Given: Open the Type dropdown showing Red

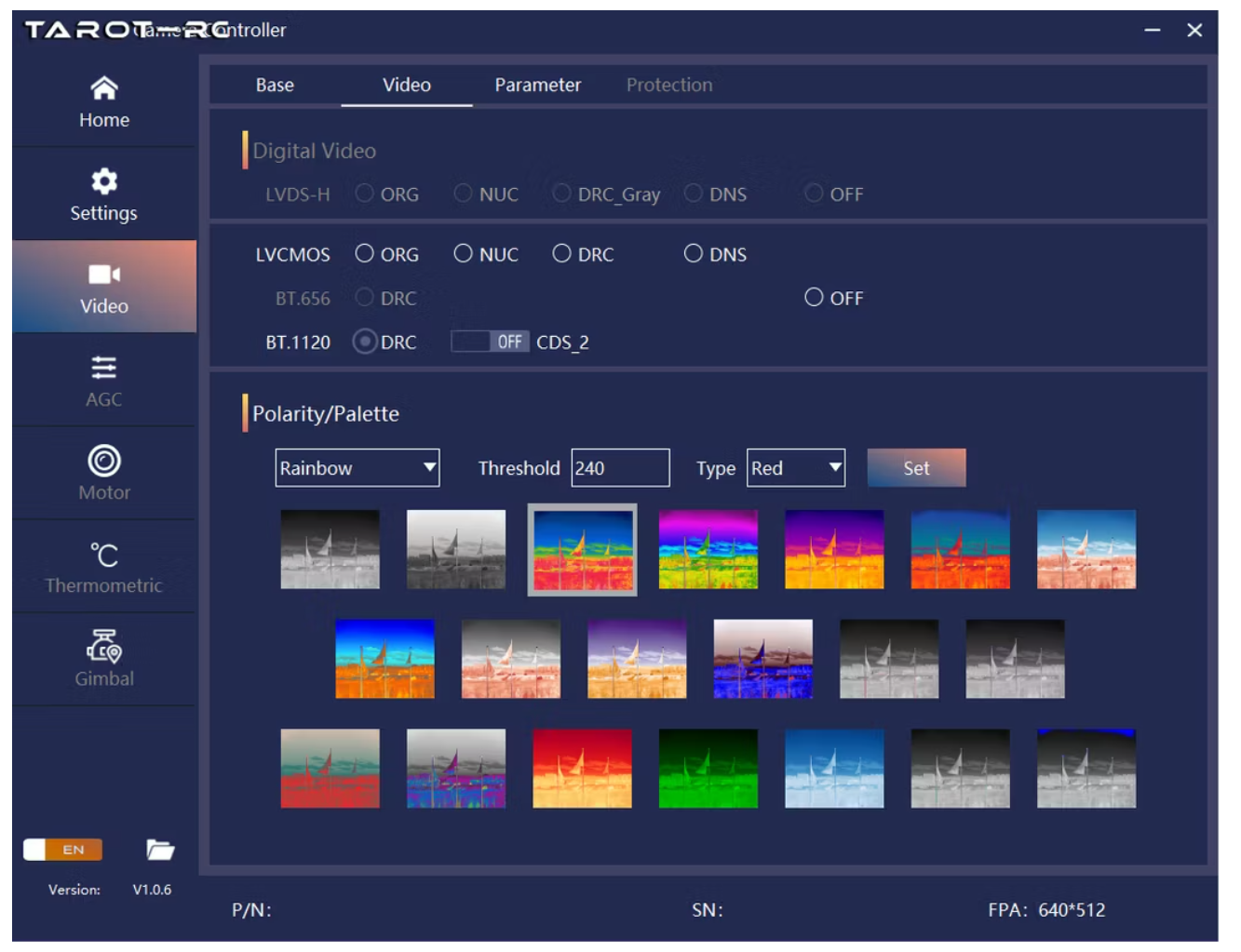Looking at the screenshot, I should 795,468.
